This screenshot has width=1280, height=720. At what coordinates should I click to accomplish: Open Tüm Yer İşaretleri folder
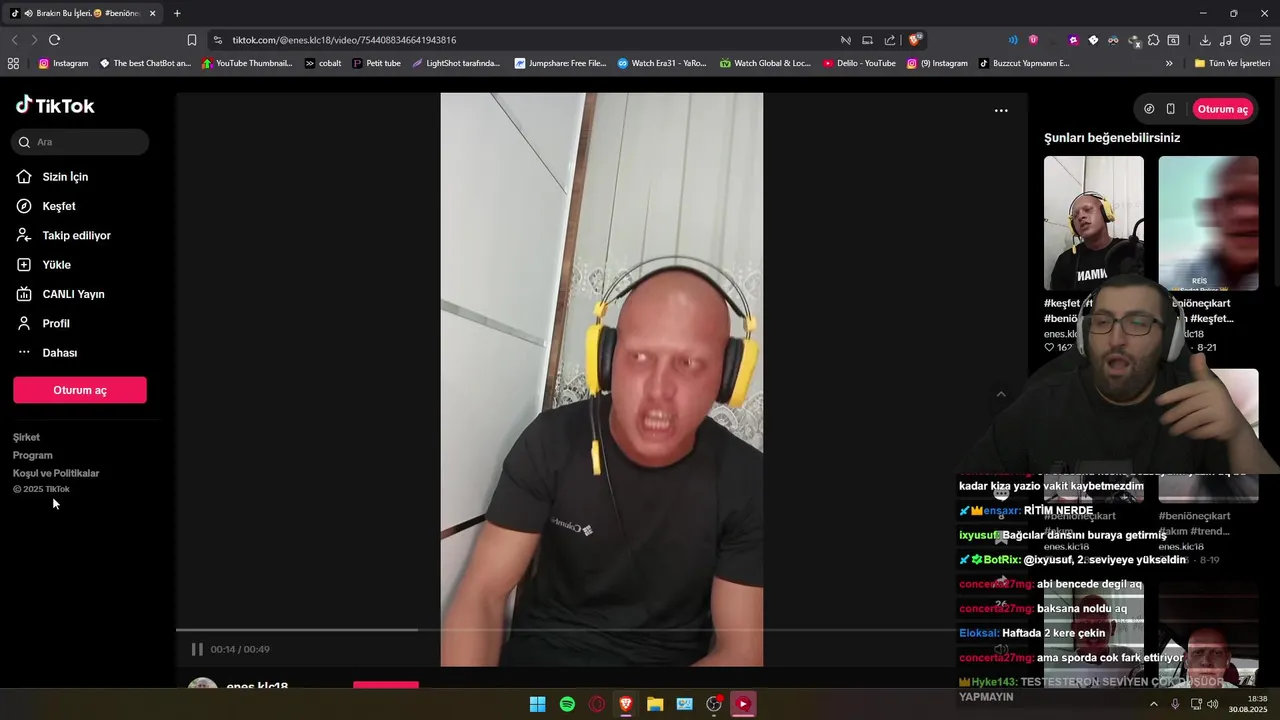[1232, 63]
